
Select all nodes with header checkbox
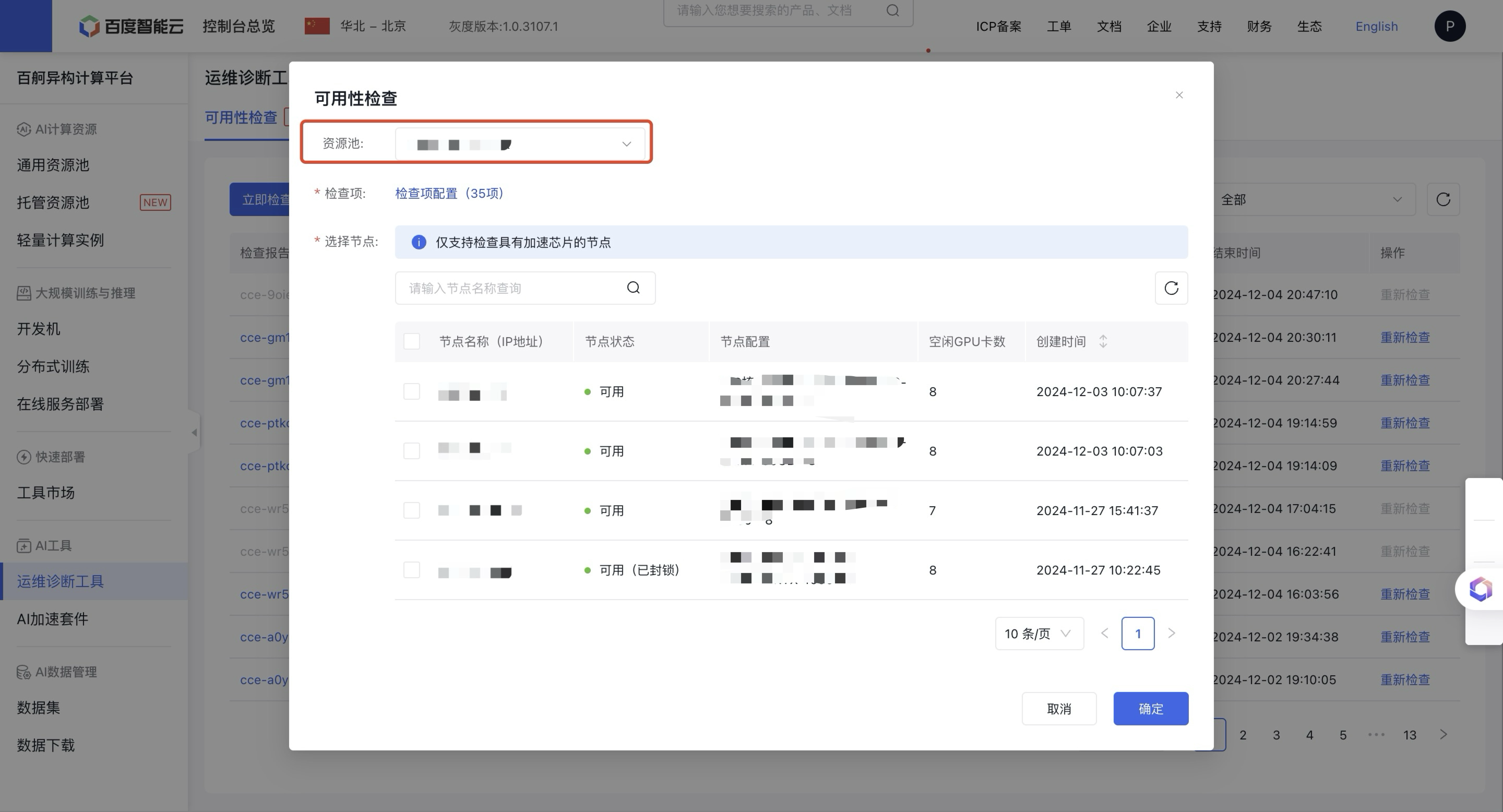(x=411, y=341)
